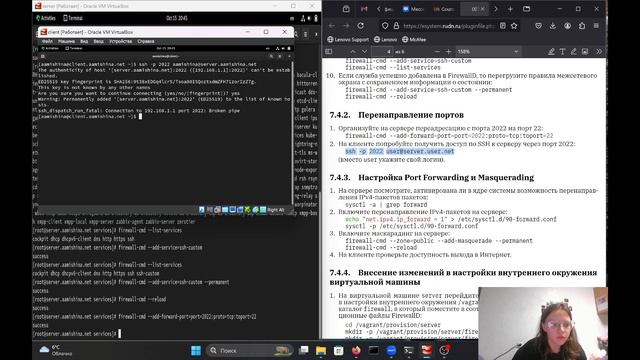Click Activities in server VM top bar
Viewport: 640px width, 360px height.
46,18
